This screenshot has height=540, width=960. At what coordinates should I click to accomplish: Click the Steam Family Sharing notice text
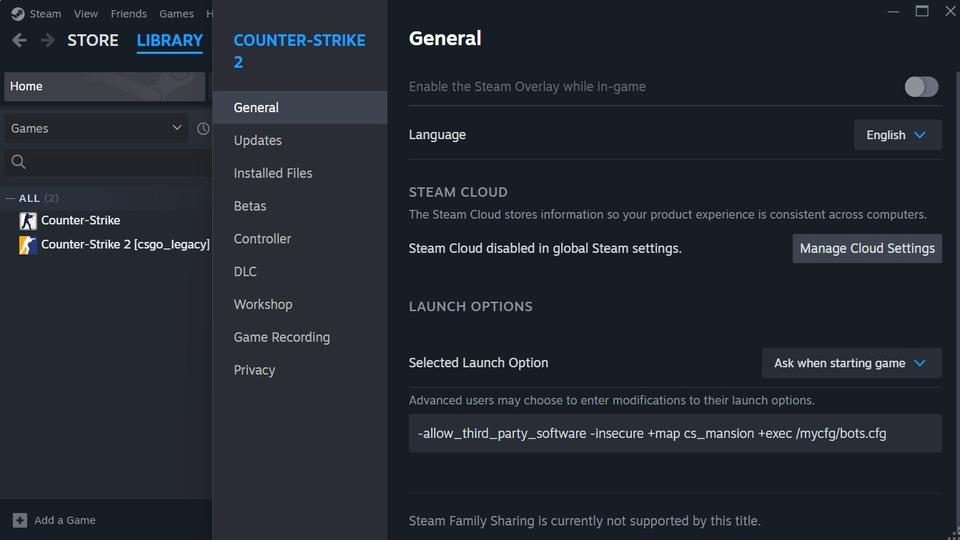pyautogui.click(x=585, y=521)
